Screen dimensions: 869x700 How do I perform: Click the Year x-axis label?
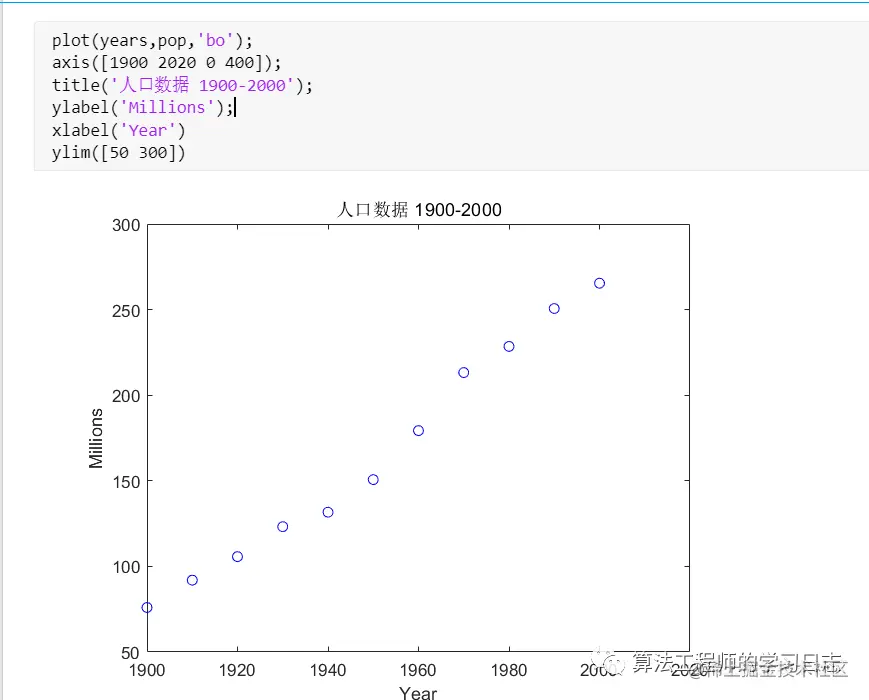click(418, 693)
